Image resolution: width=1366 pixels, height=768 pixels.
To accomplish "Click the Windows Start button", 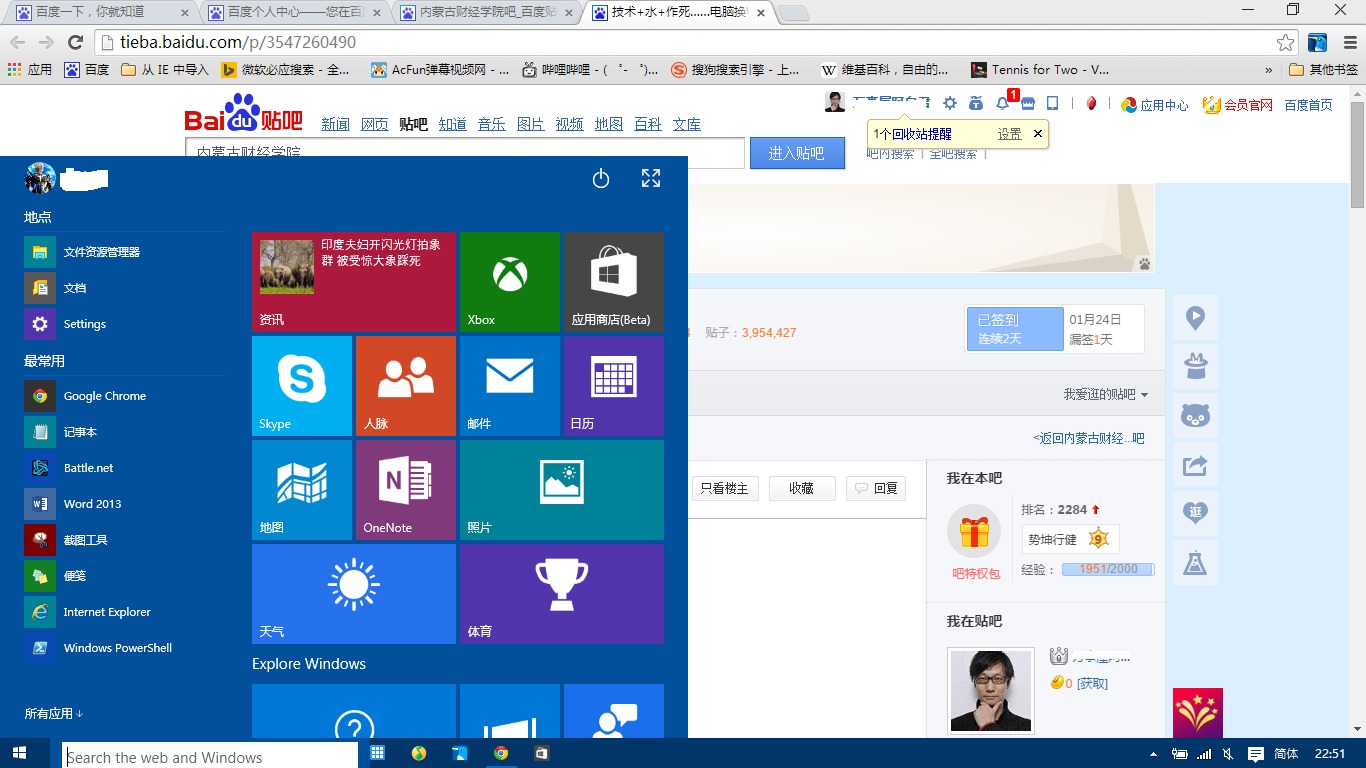I will click(x=19, y=753).
